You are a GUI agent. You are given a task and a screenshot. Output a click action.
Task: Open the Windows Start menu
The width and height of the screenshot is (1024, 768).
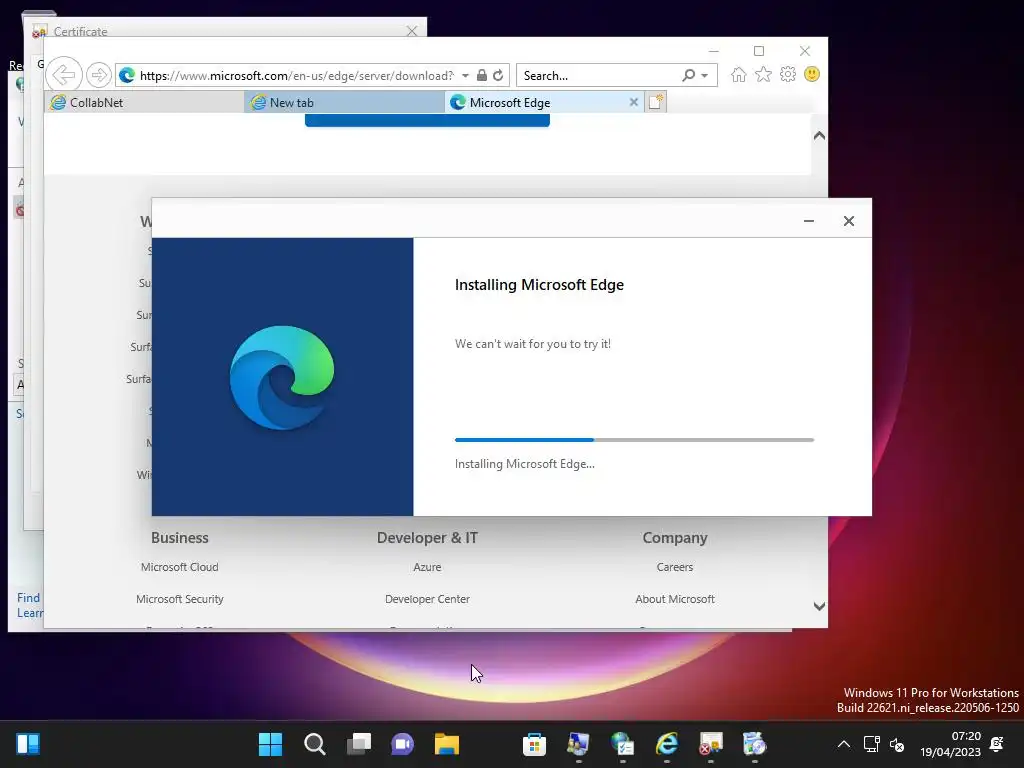(270, 744)
